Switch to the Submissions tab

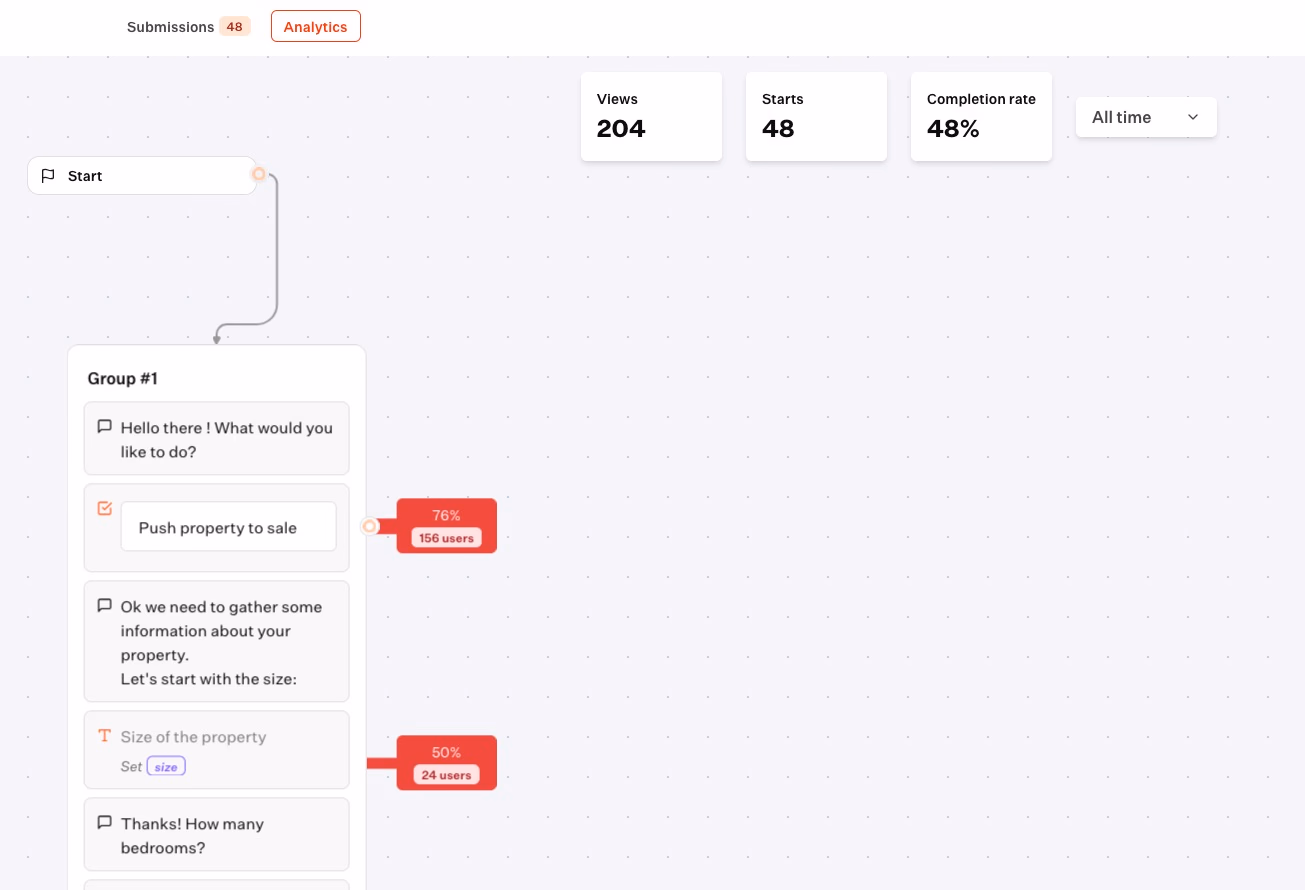(170, 27)
